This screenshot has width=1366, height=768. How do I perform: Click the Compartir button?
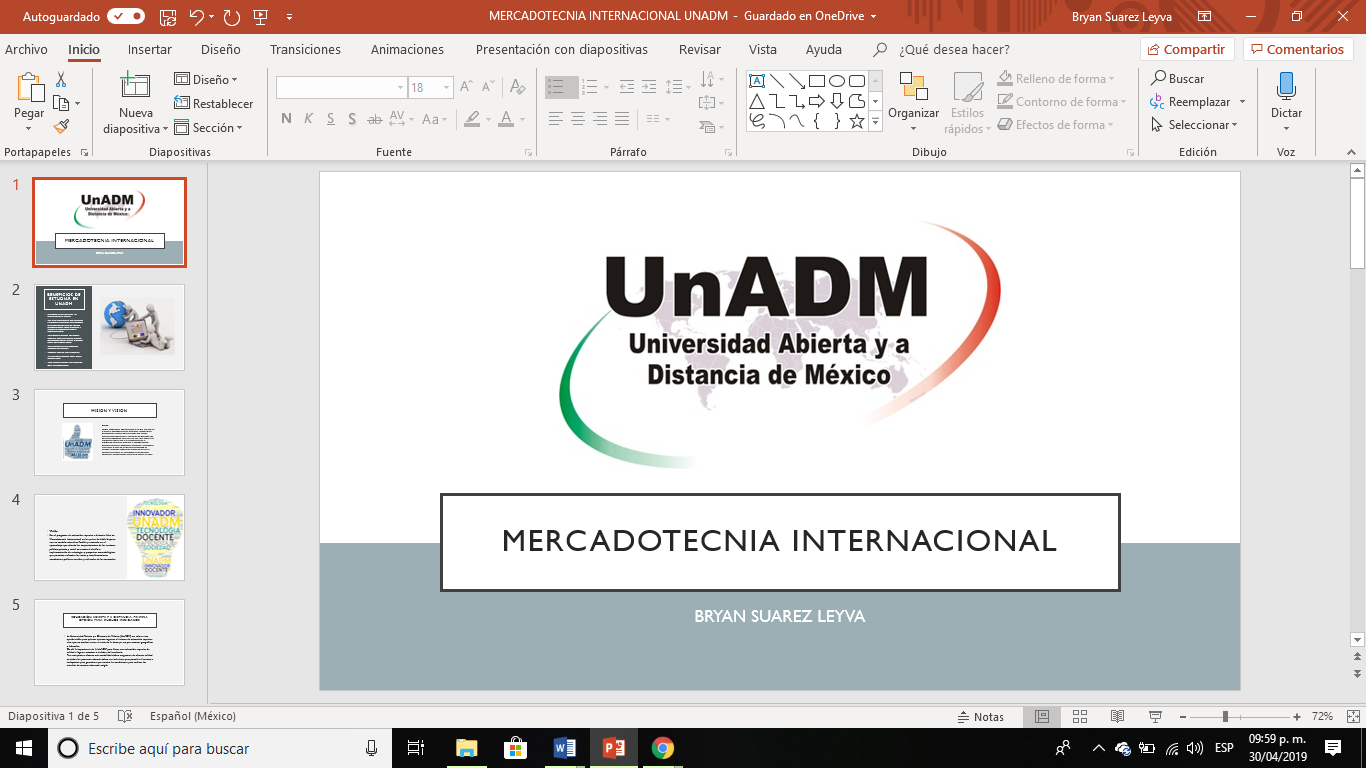tap(1187, 49)
